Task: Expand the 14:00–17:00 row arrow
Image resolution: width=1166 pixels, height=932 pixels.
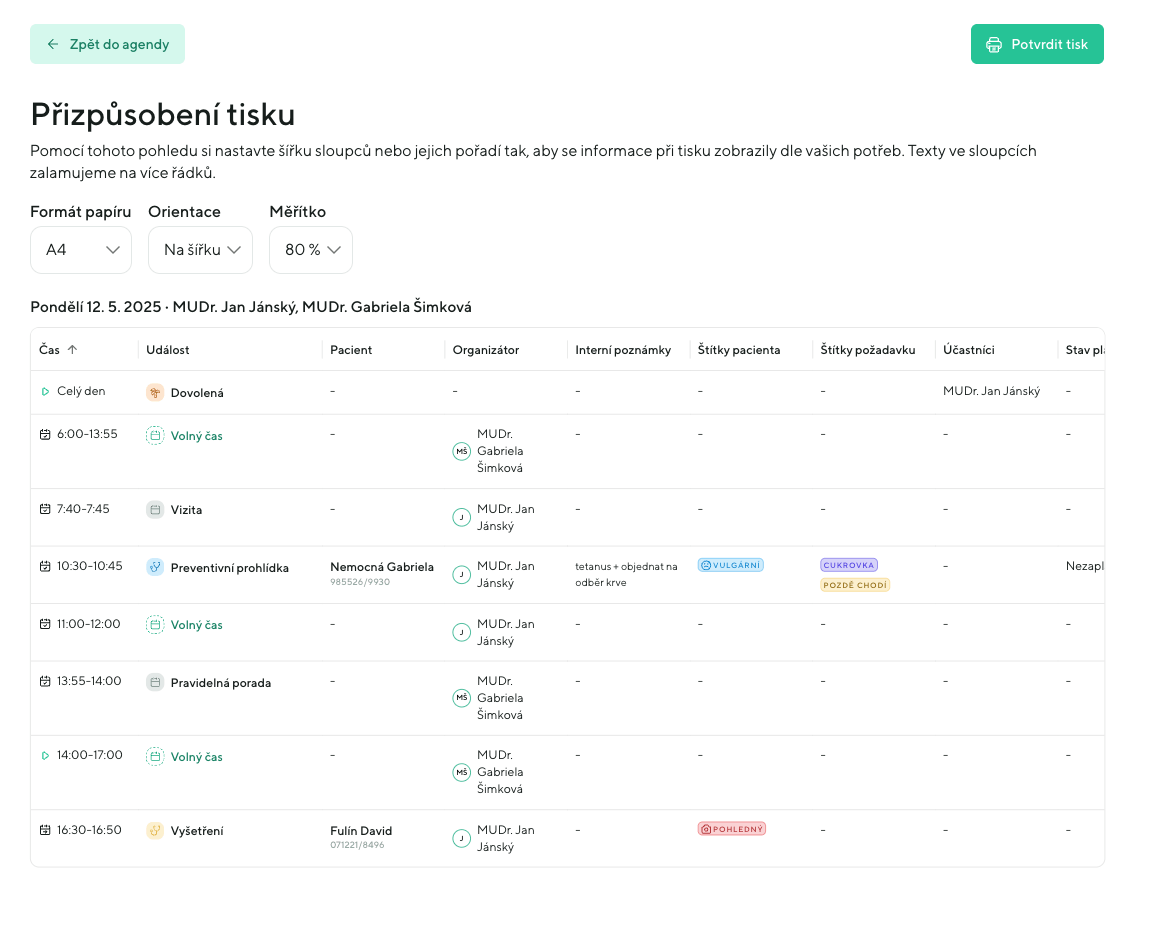Action: [45, 756]
